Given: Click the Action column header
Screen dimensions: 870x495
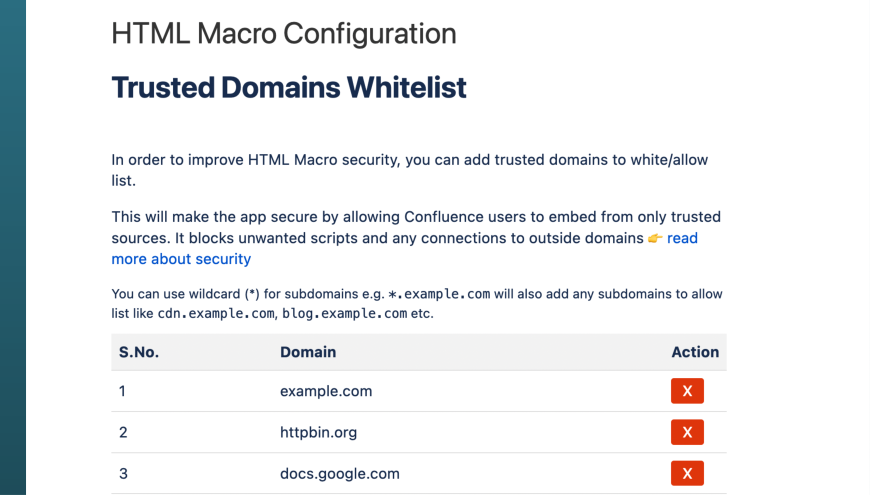Looking at the screenshot, I should (695, 352).
